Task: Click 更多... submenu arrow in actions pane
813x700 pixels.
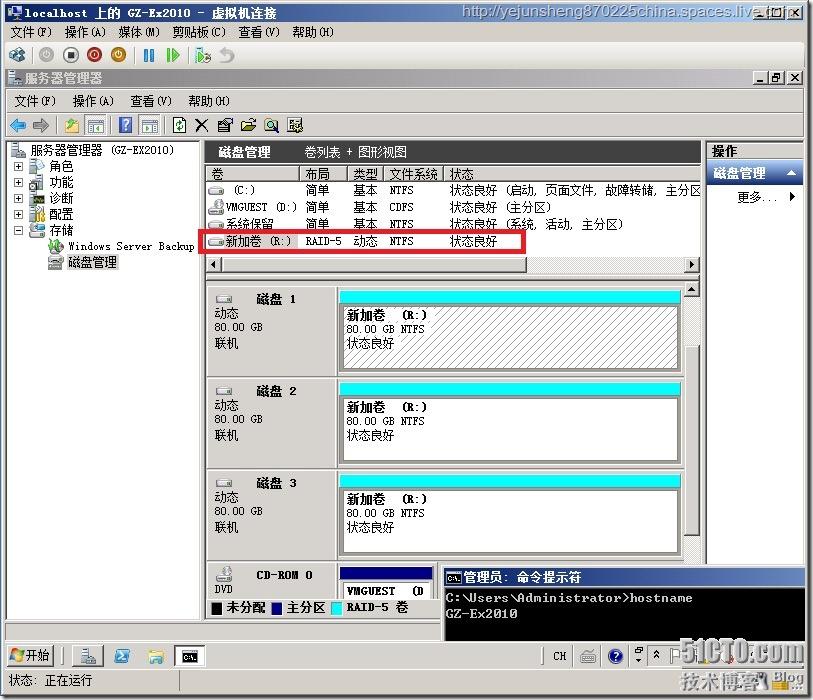Action: pos(792,197)
